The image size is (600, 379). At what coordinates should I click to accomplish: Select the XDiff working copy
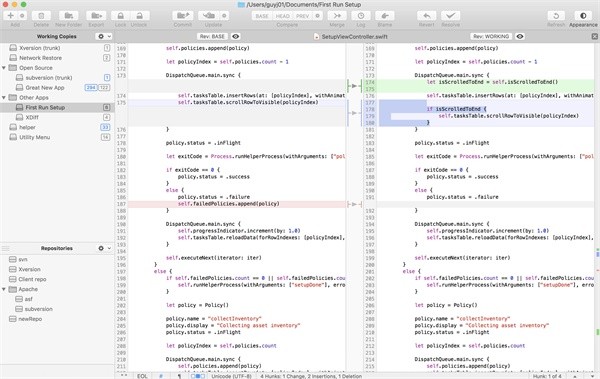click(x=57, y=118)
